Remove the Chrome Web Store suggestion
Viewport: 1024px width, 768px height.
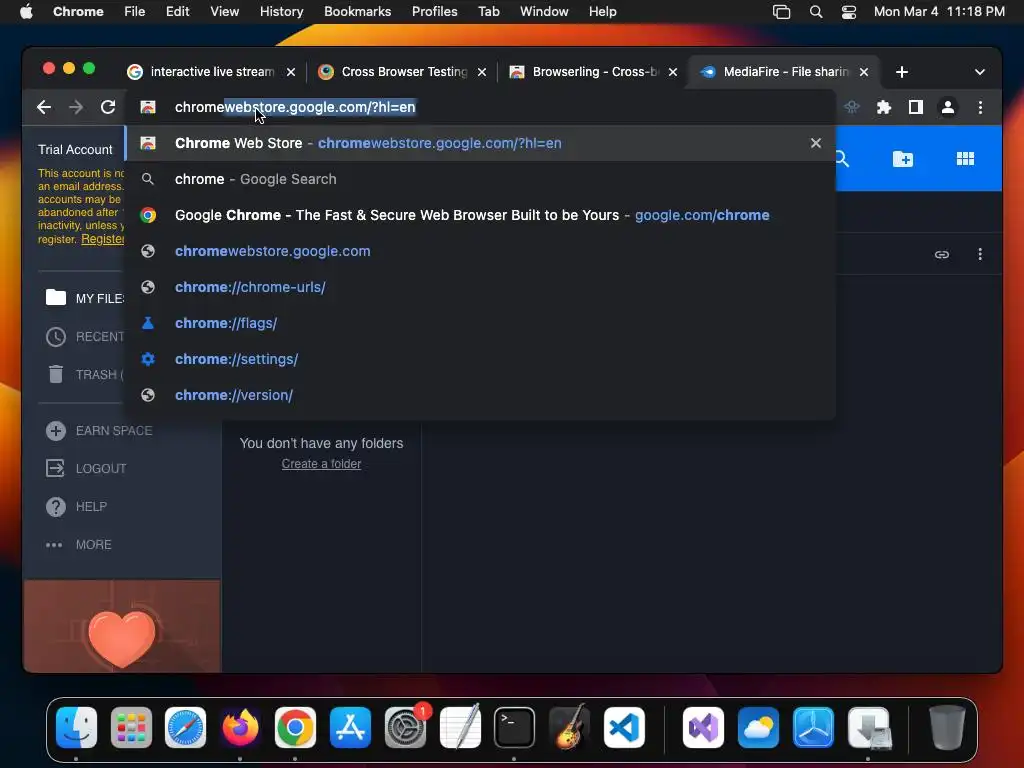pyautogui.click(x=816, y=143)
